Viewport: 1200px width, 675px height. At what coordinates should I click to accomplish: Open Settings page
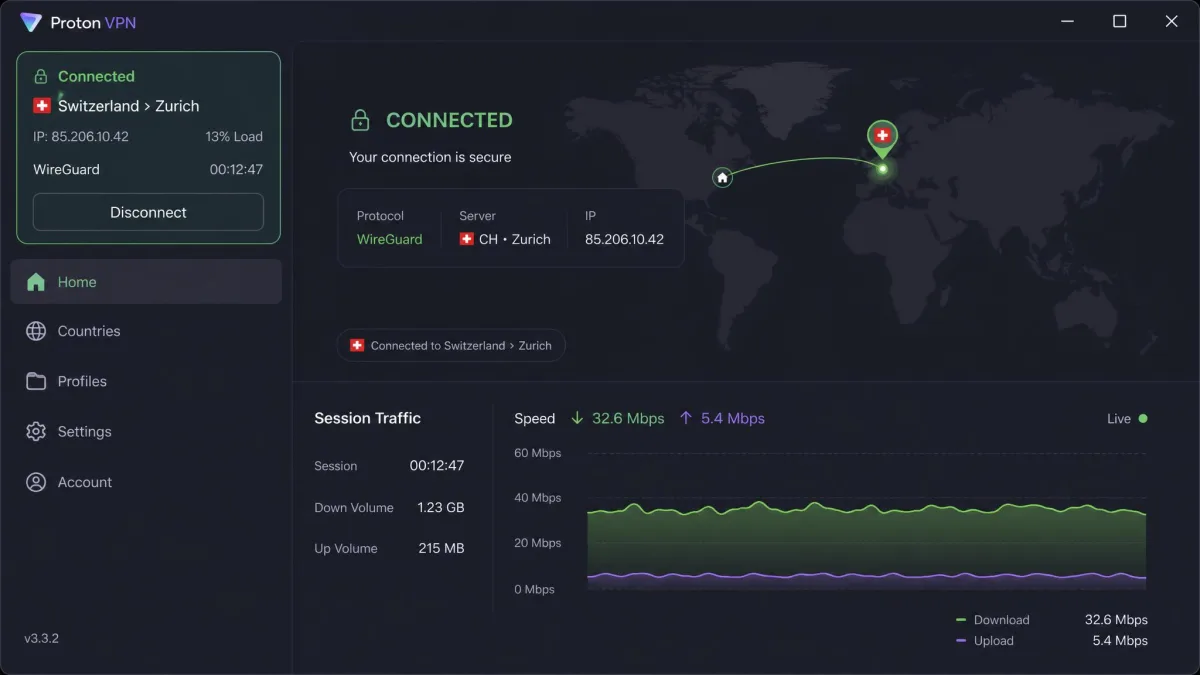pyautogui.click(x=146, y=432)
